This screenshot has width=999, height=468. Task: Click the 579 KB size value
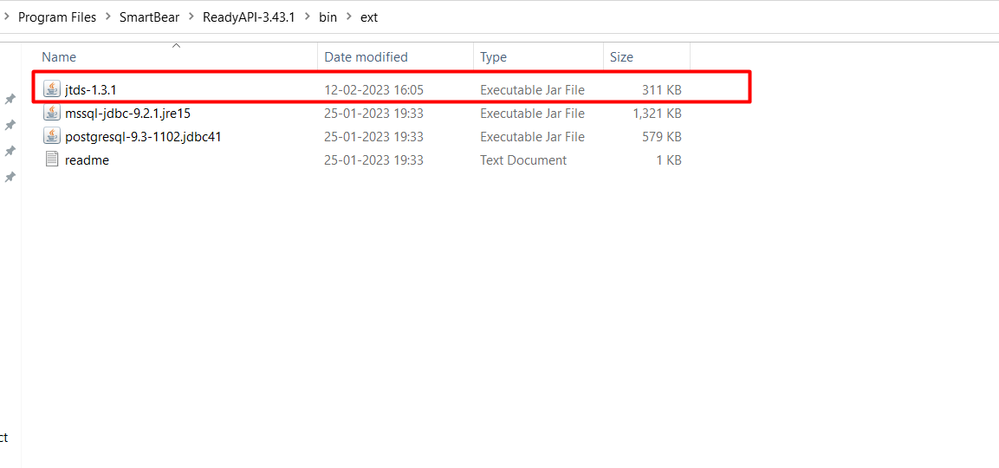[661, 137]
